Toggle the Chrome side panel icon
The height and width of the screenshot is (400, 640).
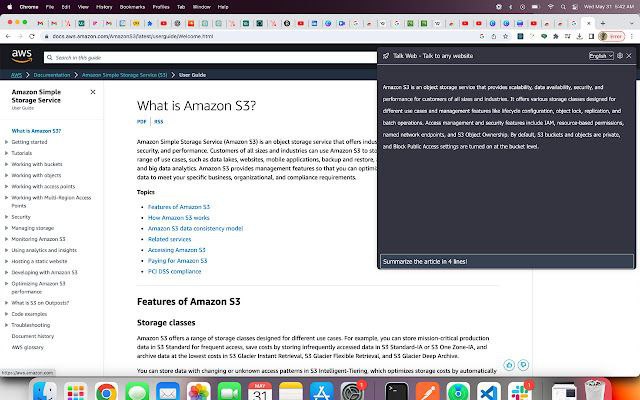[591, 36]
